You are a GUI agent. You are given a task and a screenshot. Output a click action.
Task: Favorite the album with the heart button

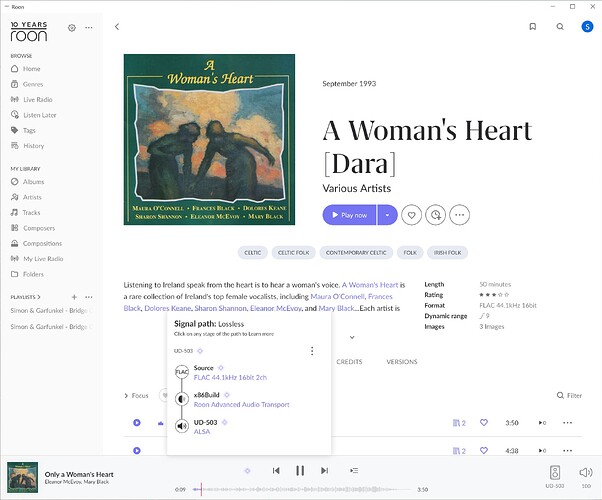411,215
